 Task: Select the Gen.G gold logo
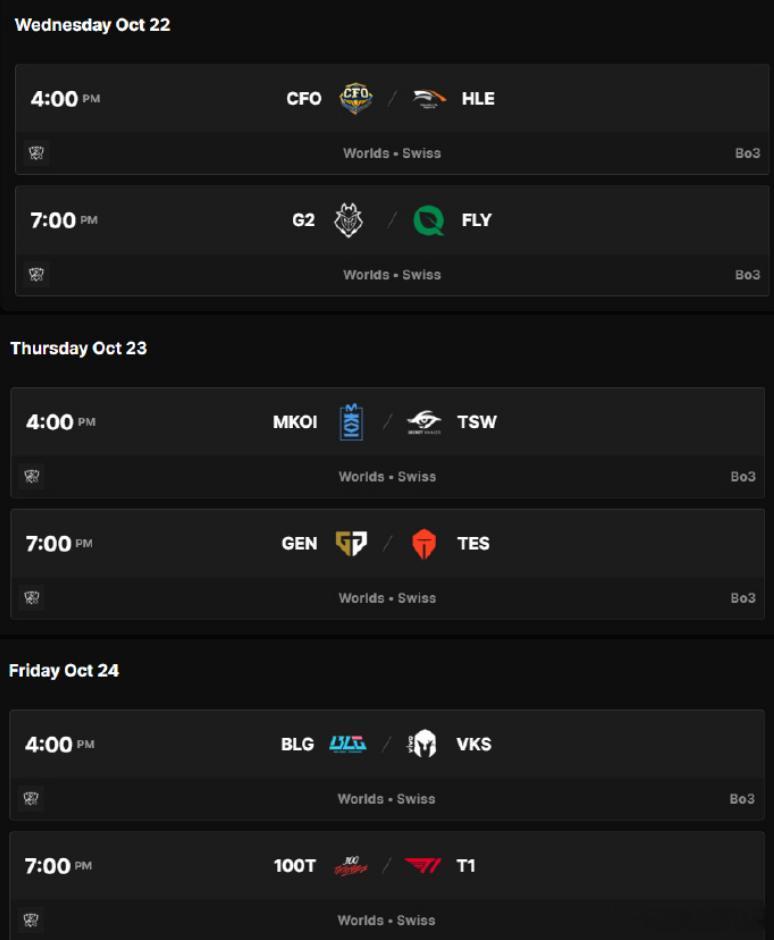[351, 543]
